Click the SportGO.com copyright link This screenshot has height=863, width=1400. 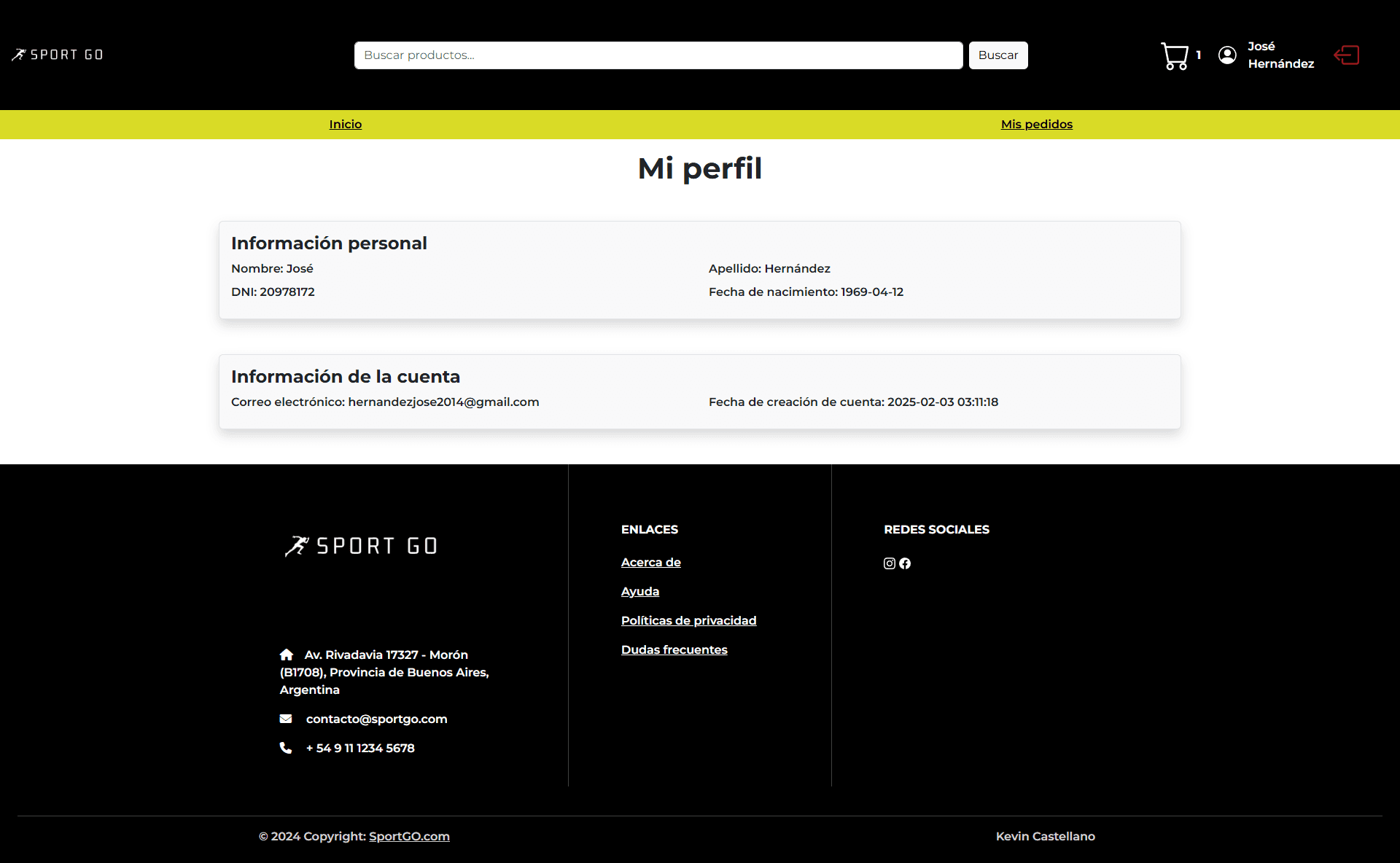409,836
